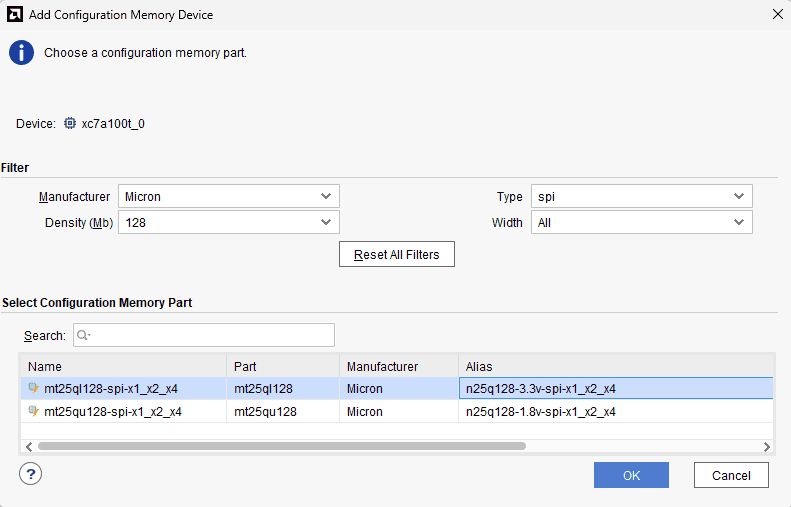The height and width of the screenshot is (507, 791).
Task: Open the Type dropdown set to spi
Action: pyautogui.click(x=640, y=197)
